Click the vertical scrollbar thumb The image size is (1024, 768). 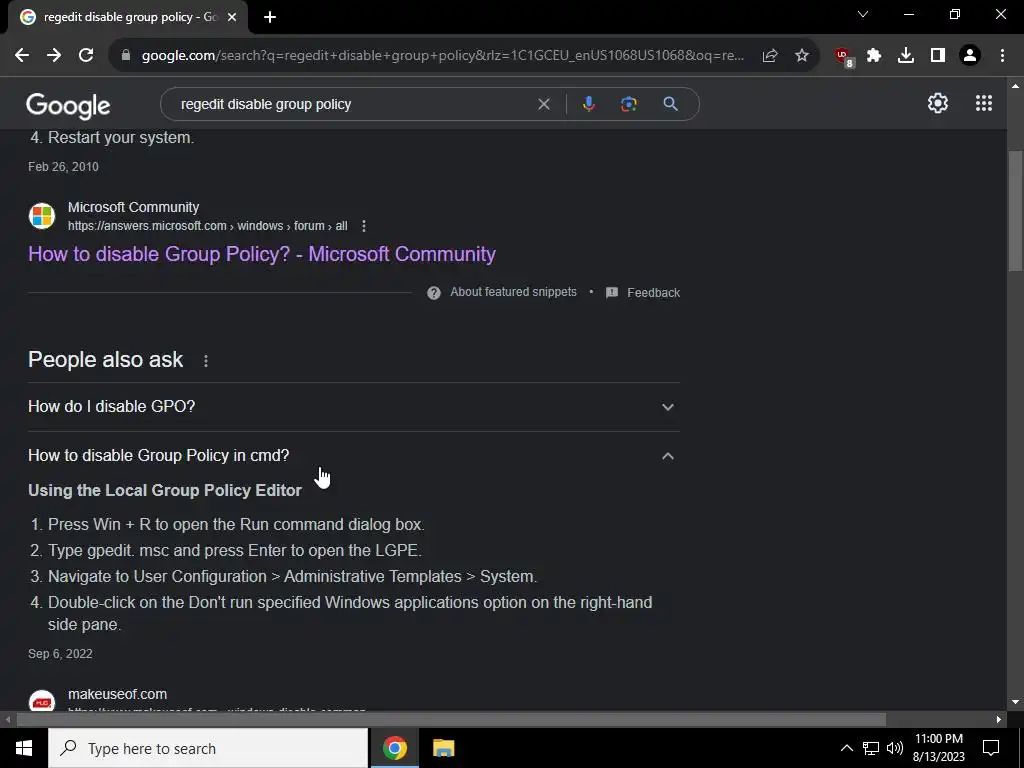pyautogui.click(x=1015, y=210)
